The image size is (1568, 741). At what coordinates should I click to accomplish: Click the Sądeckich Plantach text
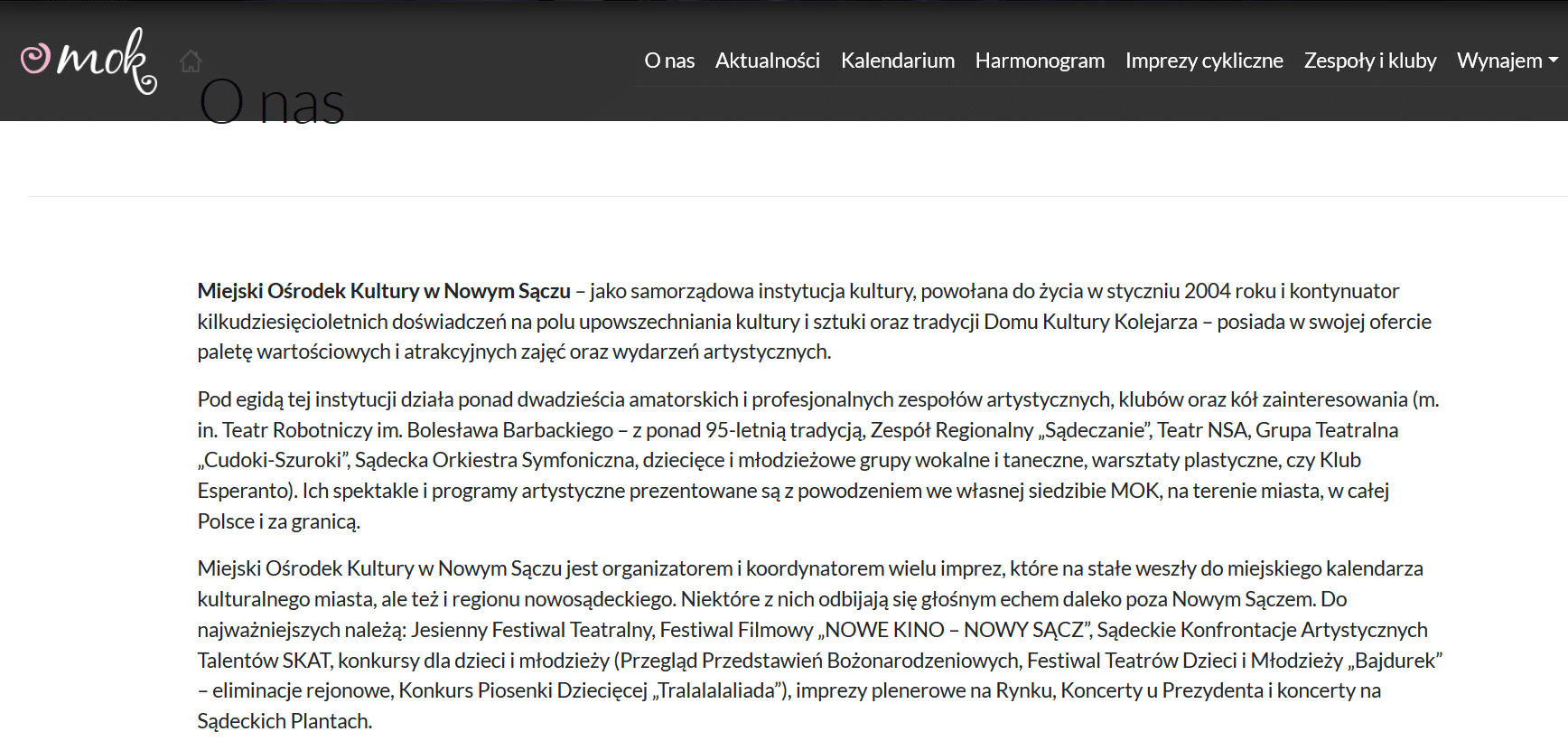tap(284, 721)
